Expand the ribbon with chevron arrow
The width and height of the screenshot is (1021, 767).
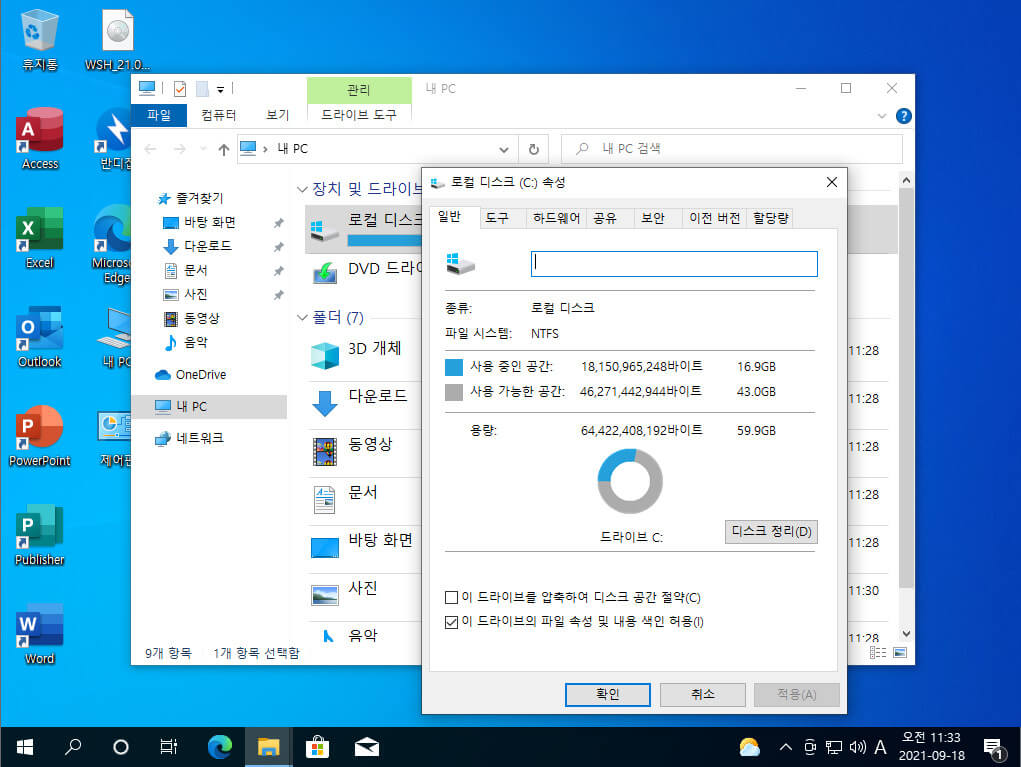[x=882, y=116]
